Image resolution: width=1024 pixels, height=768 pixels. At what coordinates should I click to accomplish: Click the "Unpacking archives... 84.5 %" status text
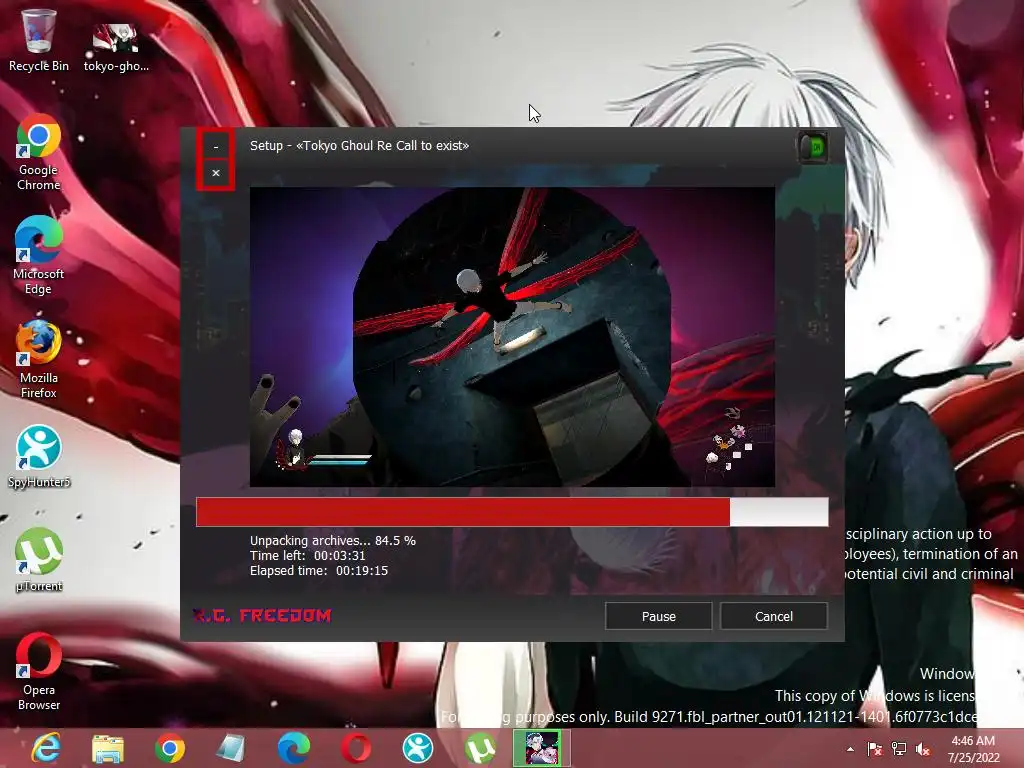coord(332,541)
